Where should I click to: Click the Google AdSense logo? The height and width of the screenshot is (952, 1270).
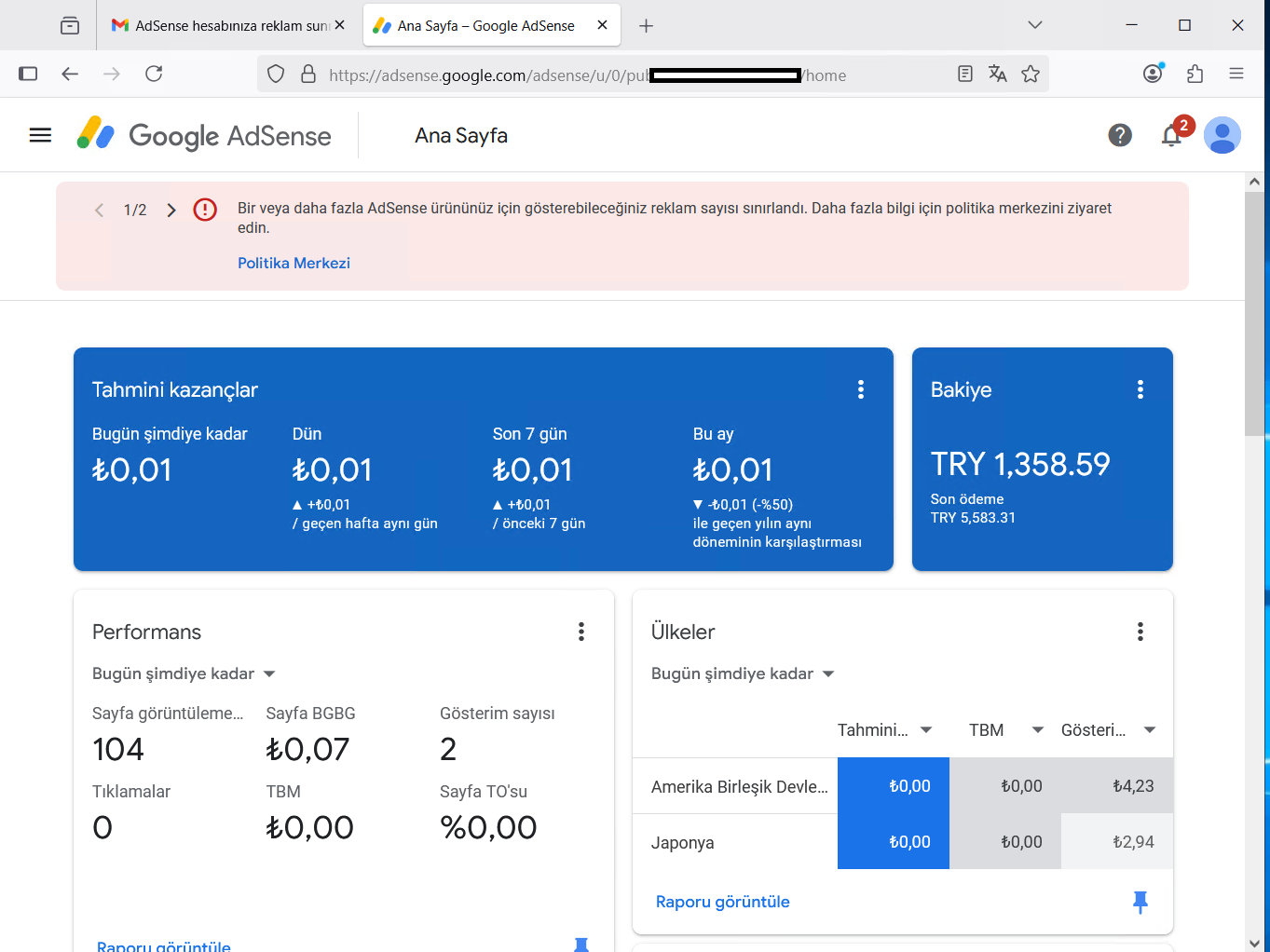pos(204,135)
